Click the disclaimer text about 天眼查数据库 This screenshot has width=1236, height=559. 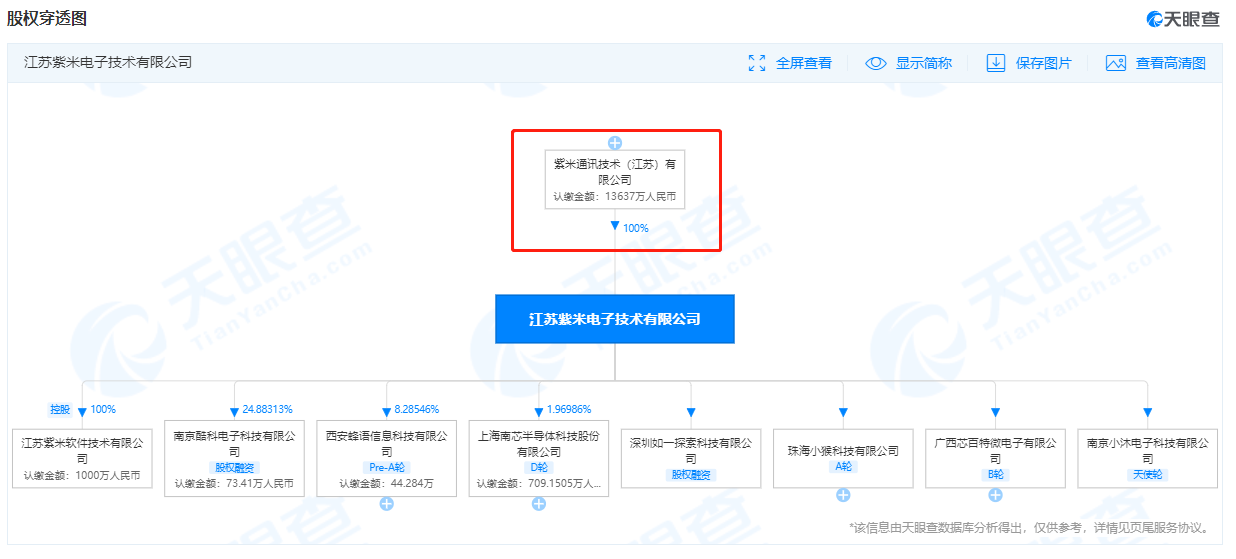[x=1029, y=527]
